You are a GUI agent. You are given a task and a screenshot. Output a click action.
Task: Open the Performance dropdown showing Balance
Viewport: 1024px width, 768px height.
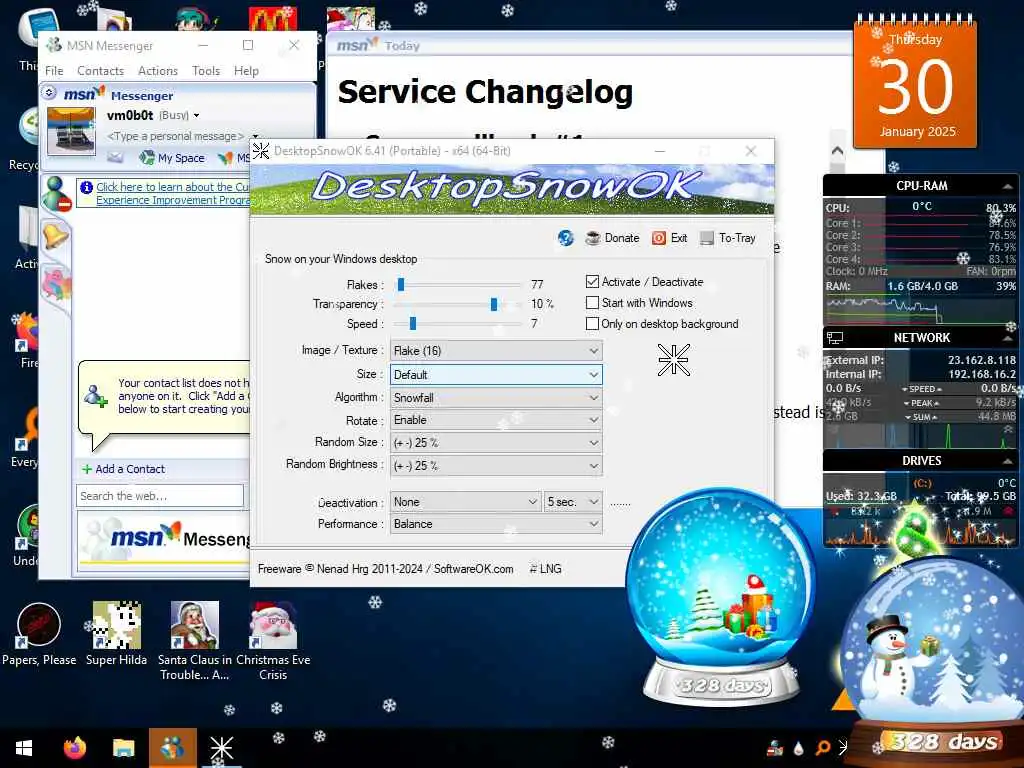click(x=496, y=524)
